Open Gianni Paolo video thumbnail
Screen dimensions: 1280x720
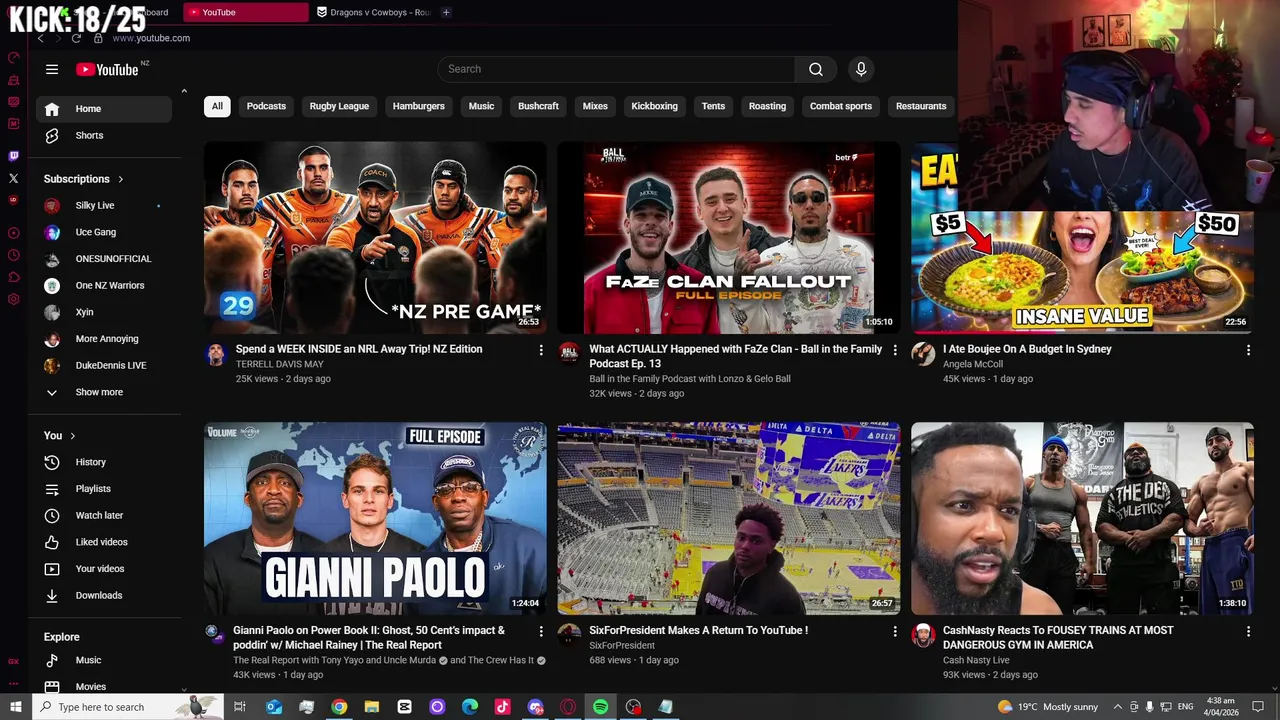[x=375, y=518]
